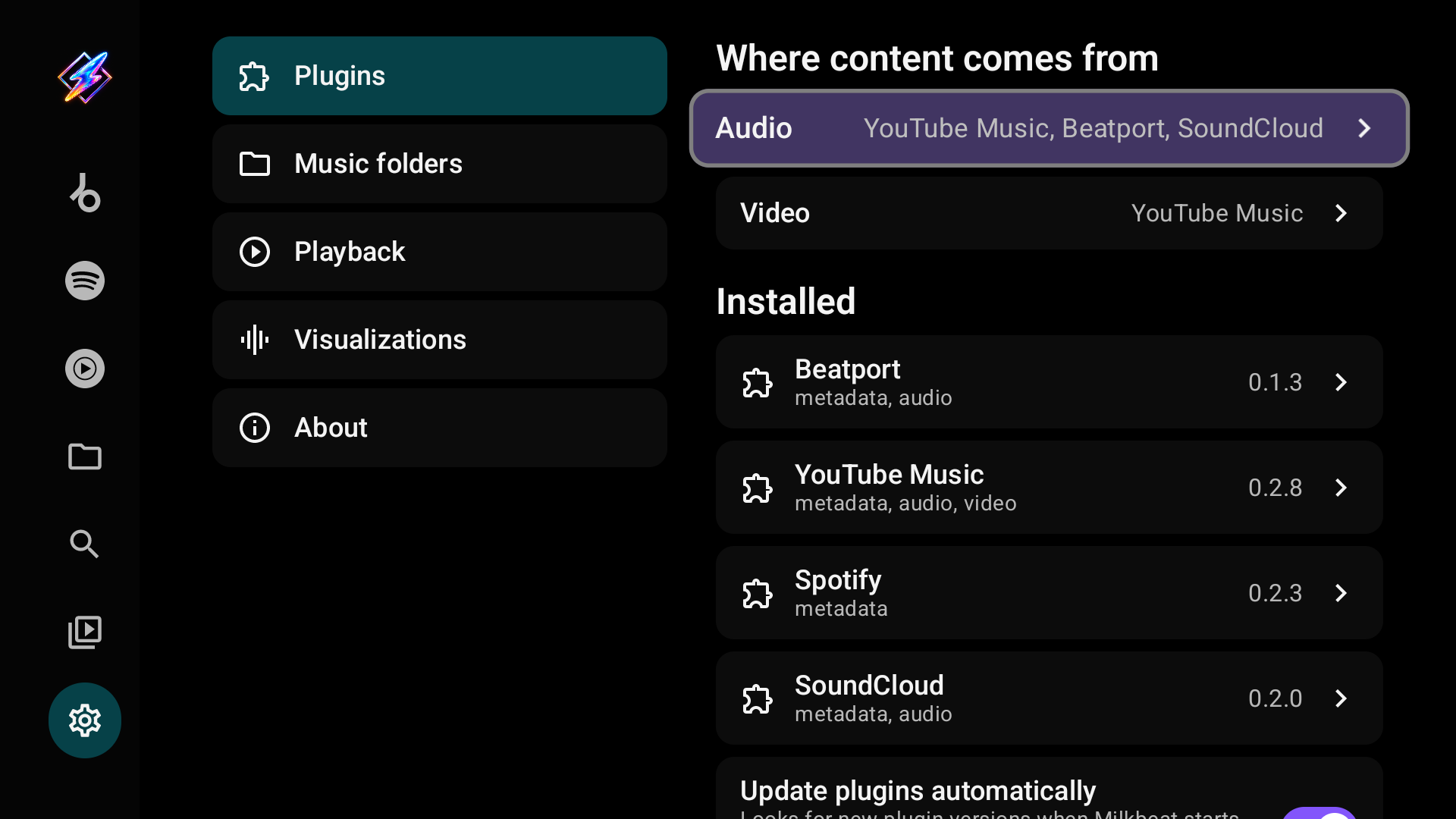Screen dimensions: 1456x819
Task: Click the 'metadata, audio, video' capabilities text
Action: tap(905, 504)
